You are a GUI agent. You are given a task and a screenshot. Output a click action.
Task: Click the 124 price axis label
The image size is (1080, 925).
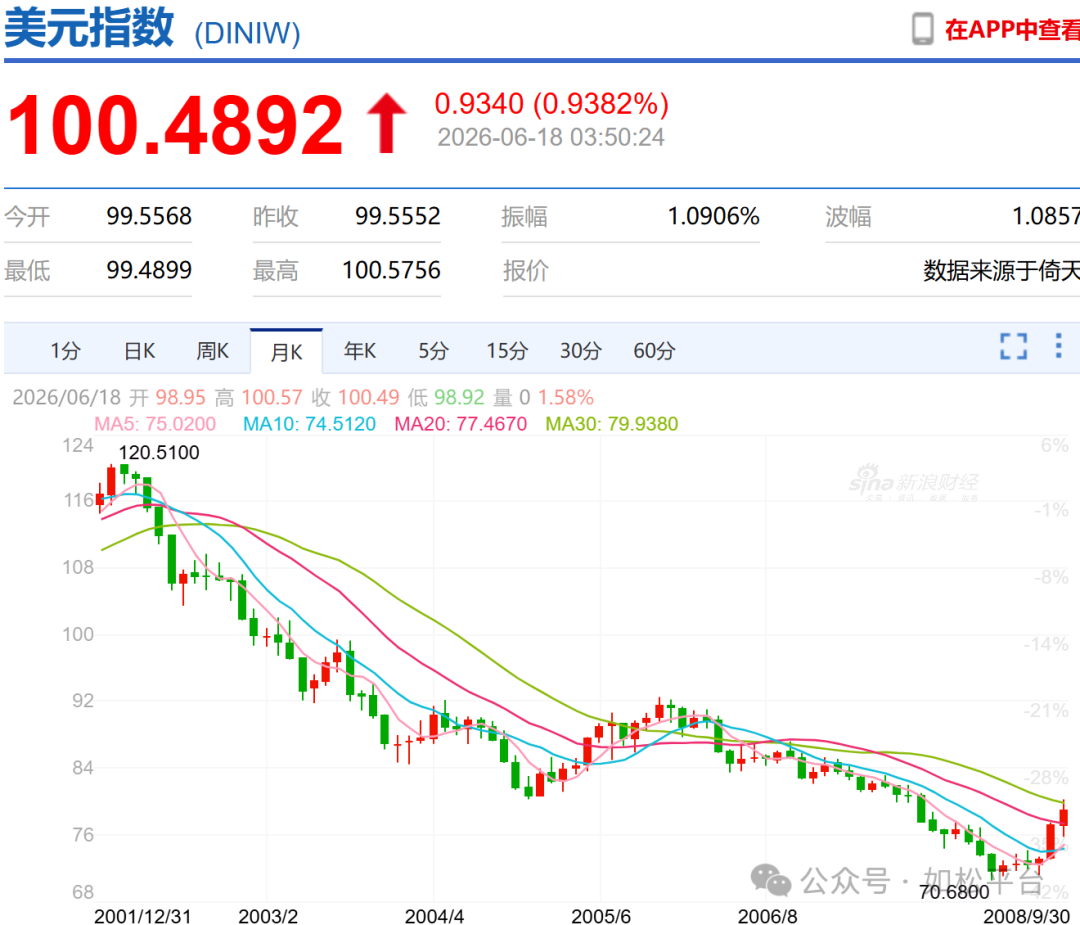pyautogui.click(x=78, y=446)
